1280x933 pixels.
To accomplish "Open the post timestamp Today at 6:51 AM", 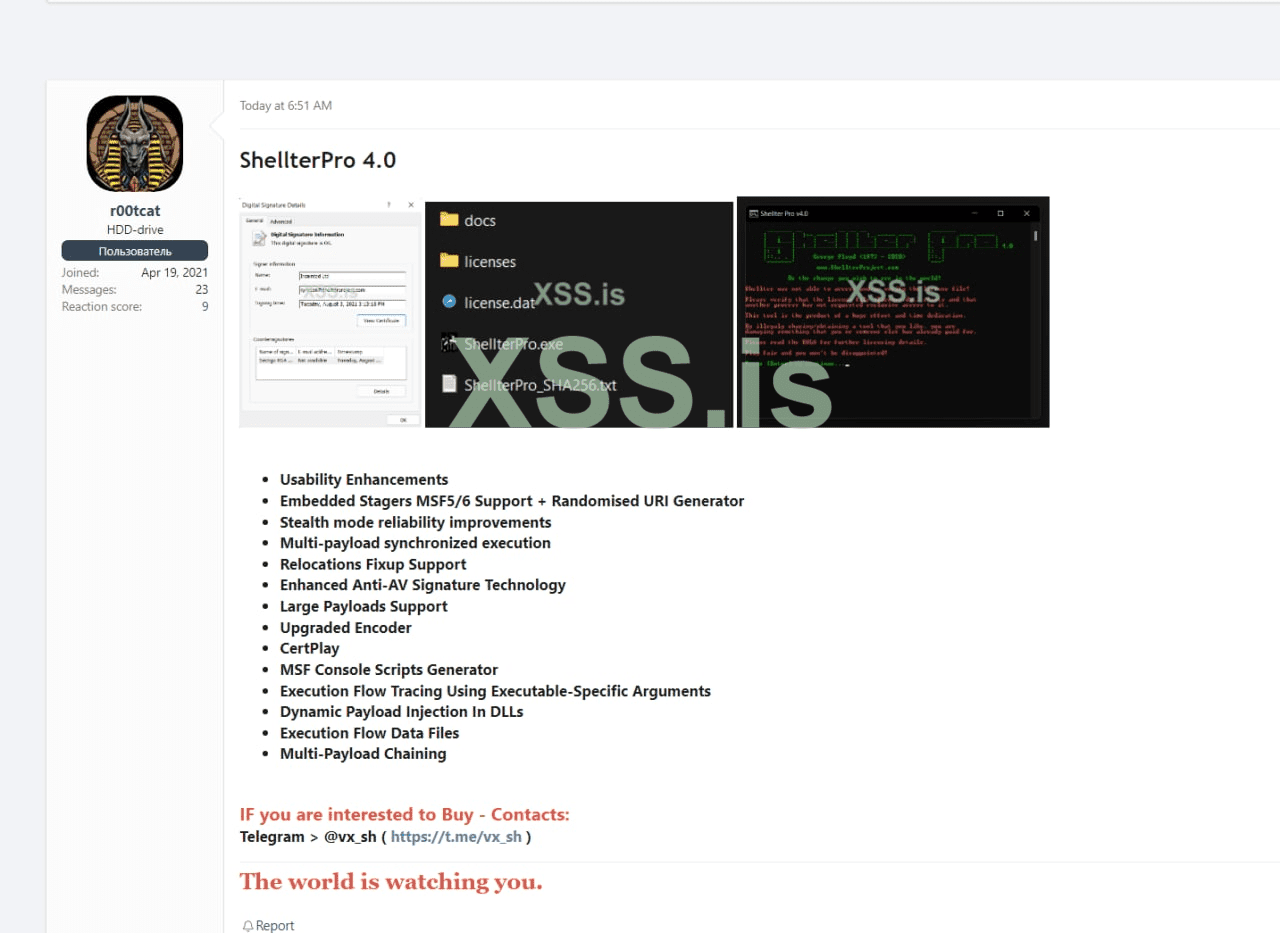I will 286,105.
